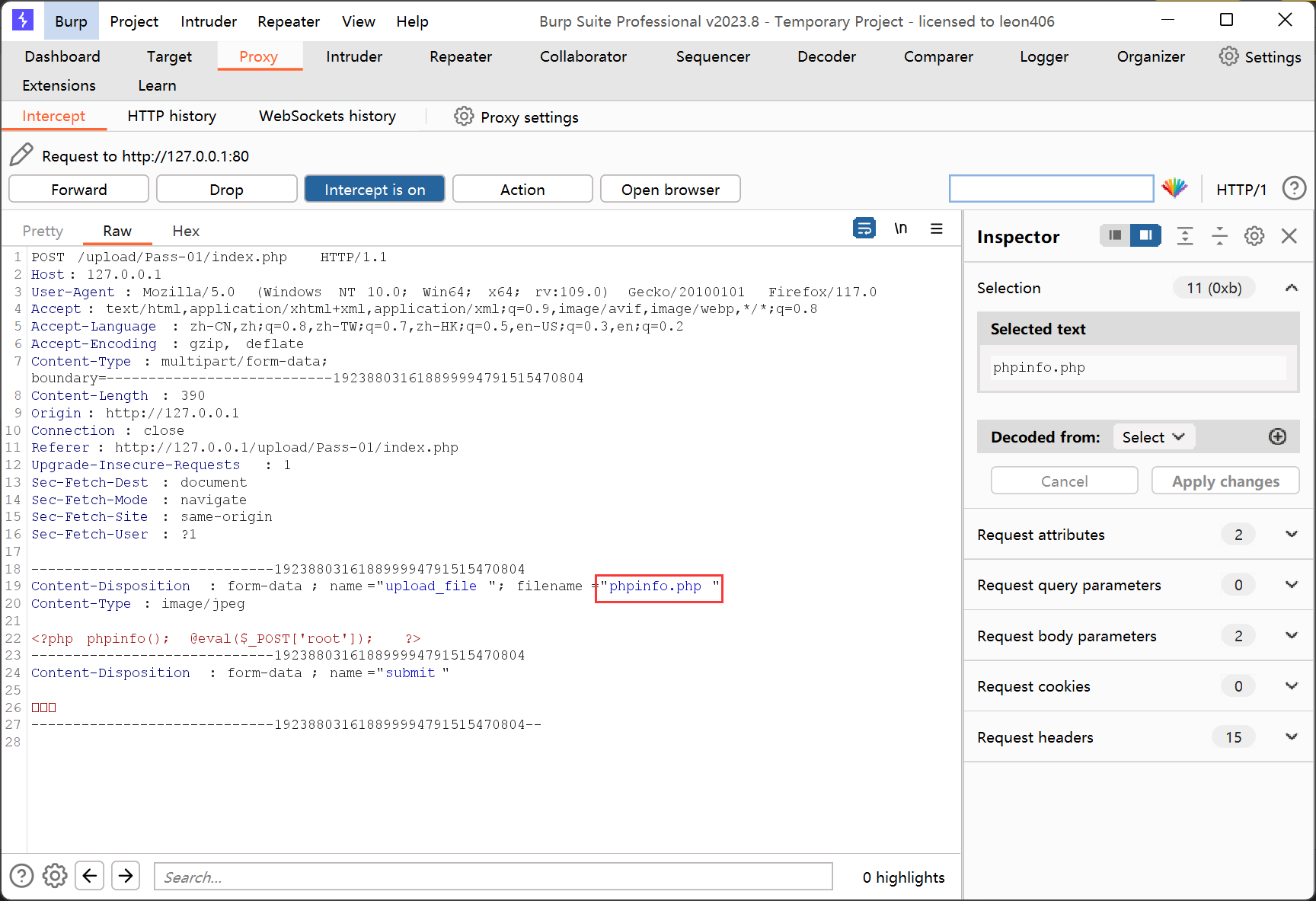
Task: Click the selected text phpinfo.php box
Action: click(1138, 367)
